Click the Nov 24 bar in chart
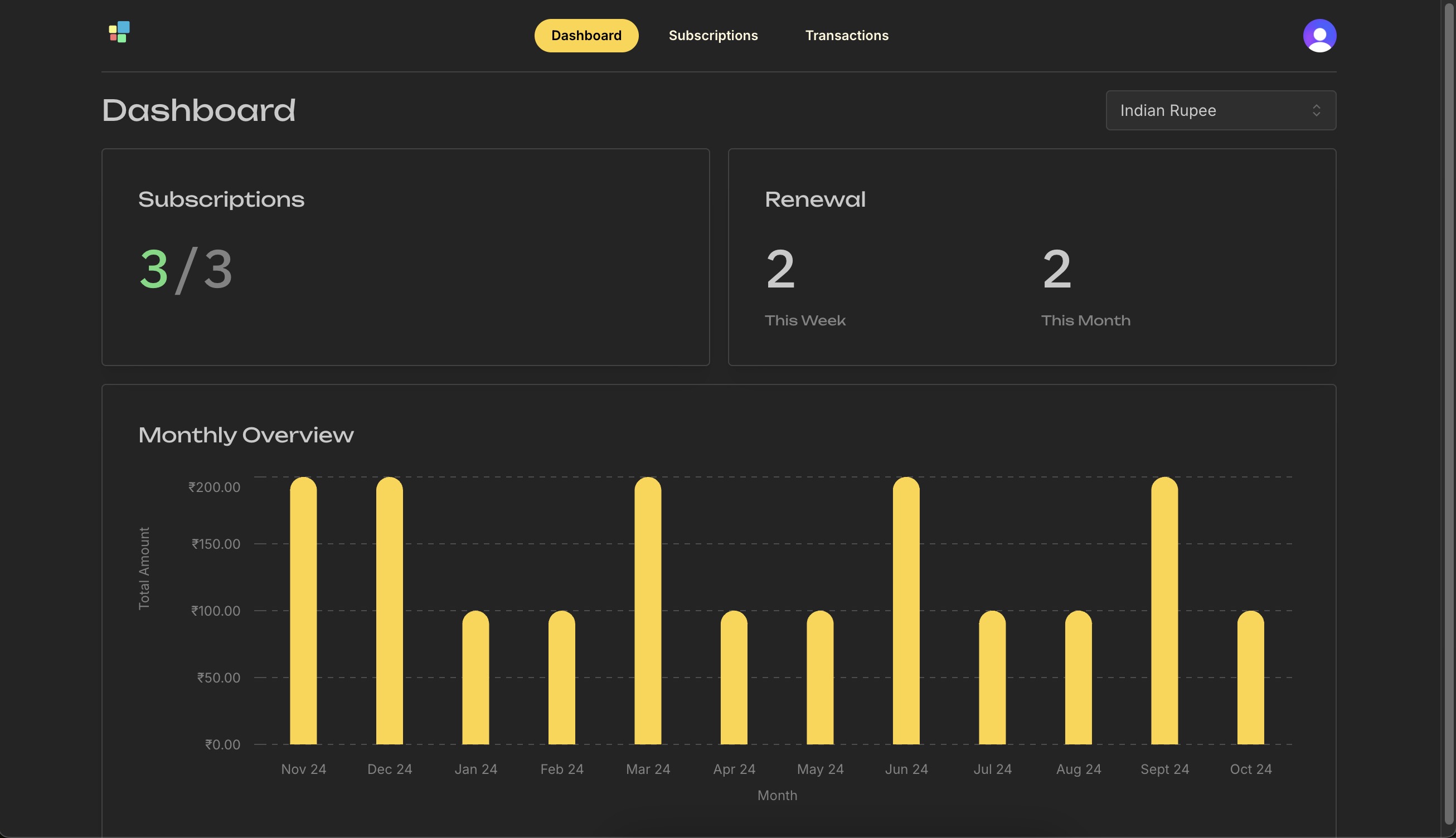Image resolution: width=1456 pixels, height=838 pixels. click(x=303, y=611)
